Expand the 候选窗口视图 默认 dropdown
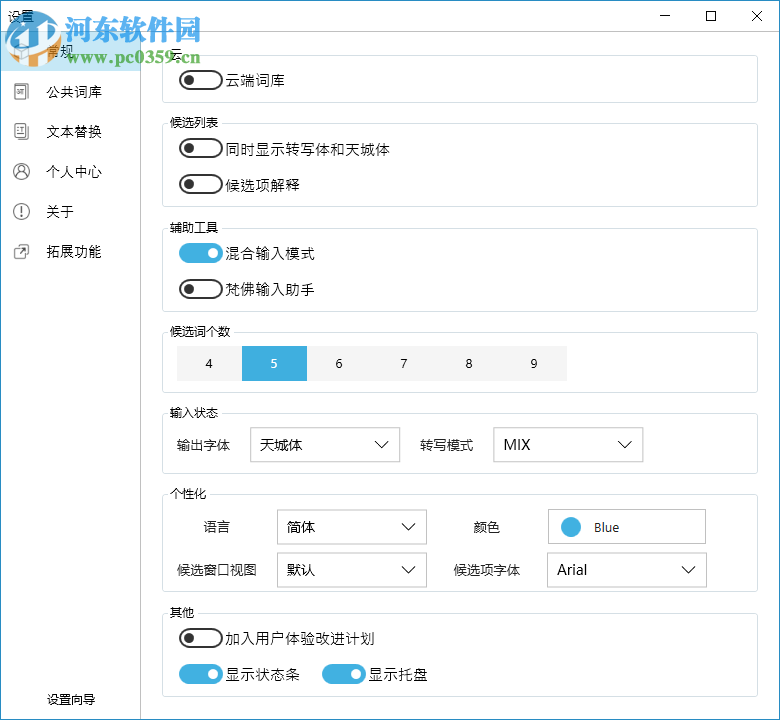The width and height of the screenshot is (780, 720). [352, 570]
